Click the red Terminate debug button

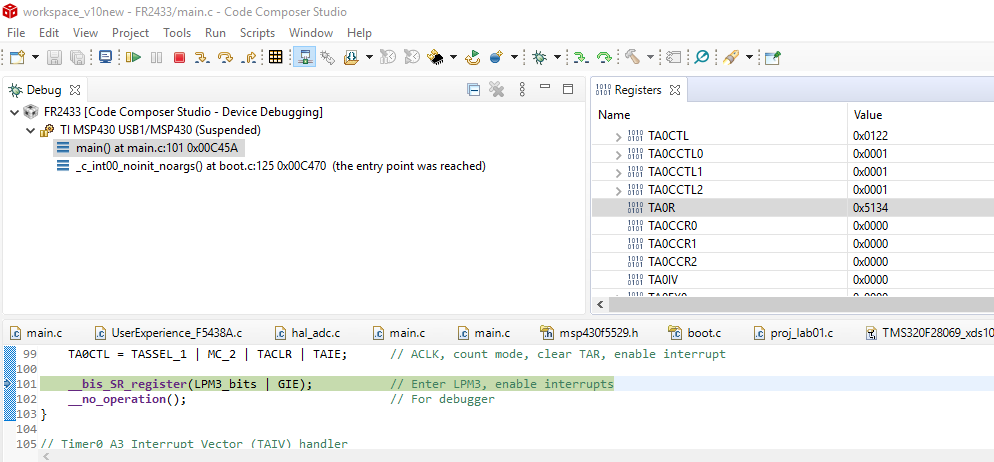click(x=179, y=58)
